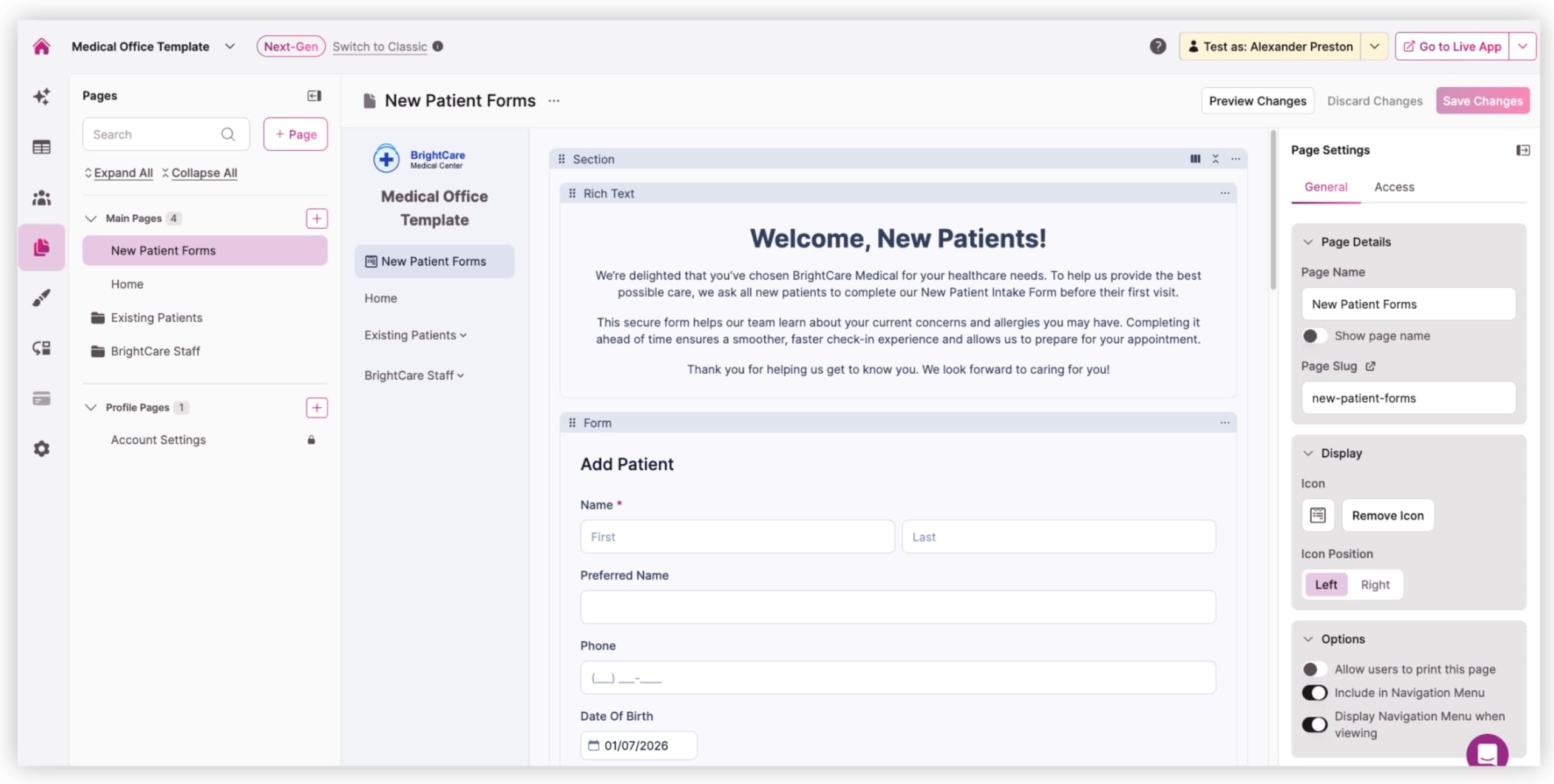Open the Test as Alexander Preston dropdown
Viewport: 1554px width, 784px height.
[1375, 46]
